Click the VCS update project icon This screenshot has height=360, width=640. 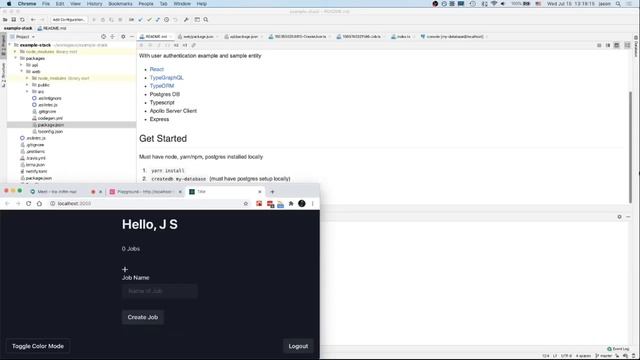pos(140,20)
